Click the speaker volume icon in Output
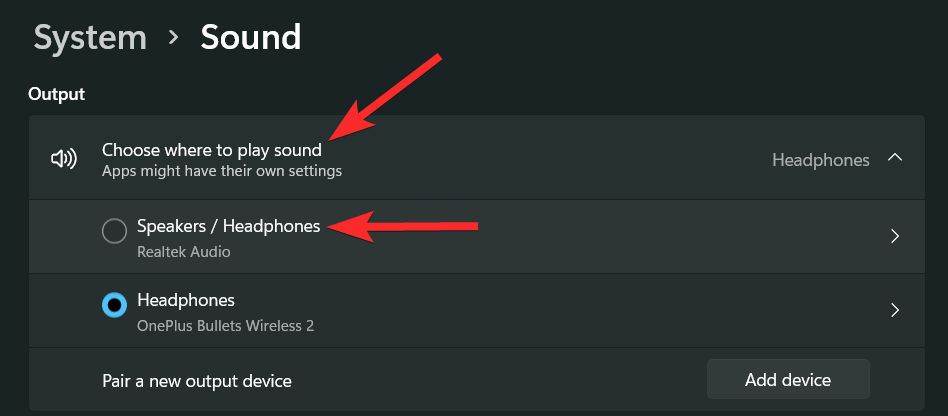Viewport: 948px width, 416px height. pyautogui.click(x=64, y=159)
